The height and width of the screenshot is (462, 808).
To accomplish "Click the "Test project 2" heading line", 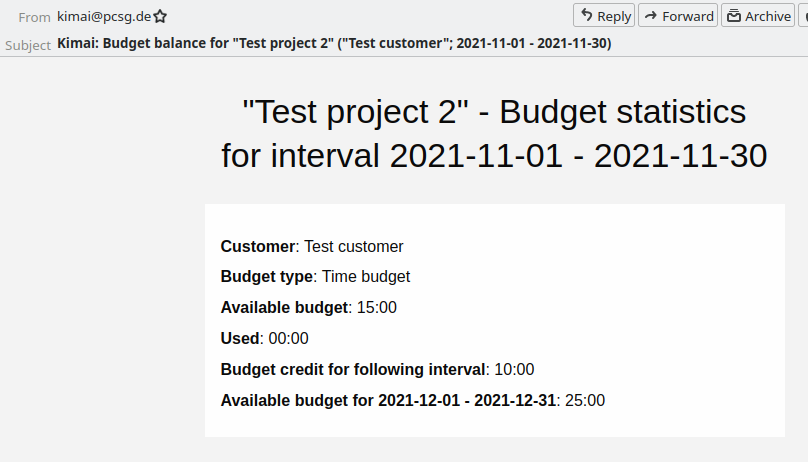I will pos(494,112).
